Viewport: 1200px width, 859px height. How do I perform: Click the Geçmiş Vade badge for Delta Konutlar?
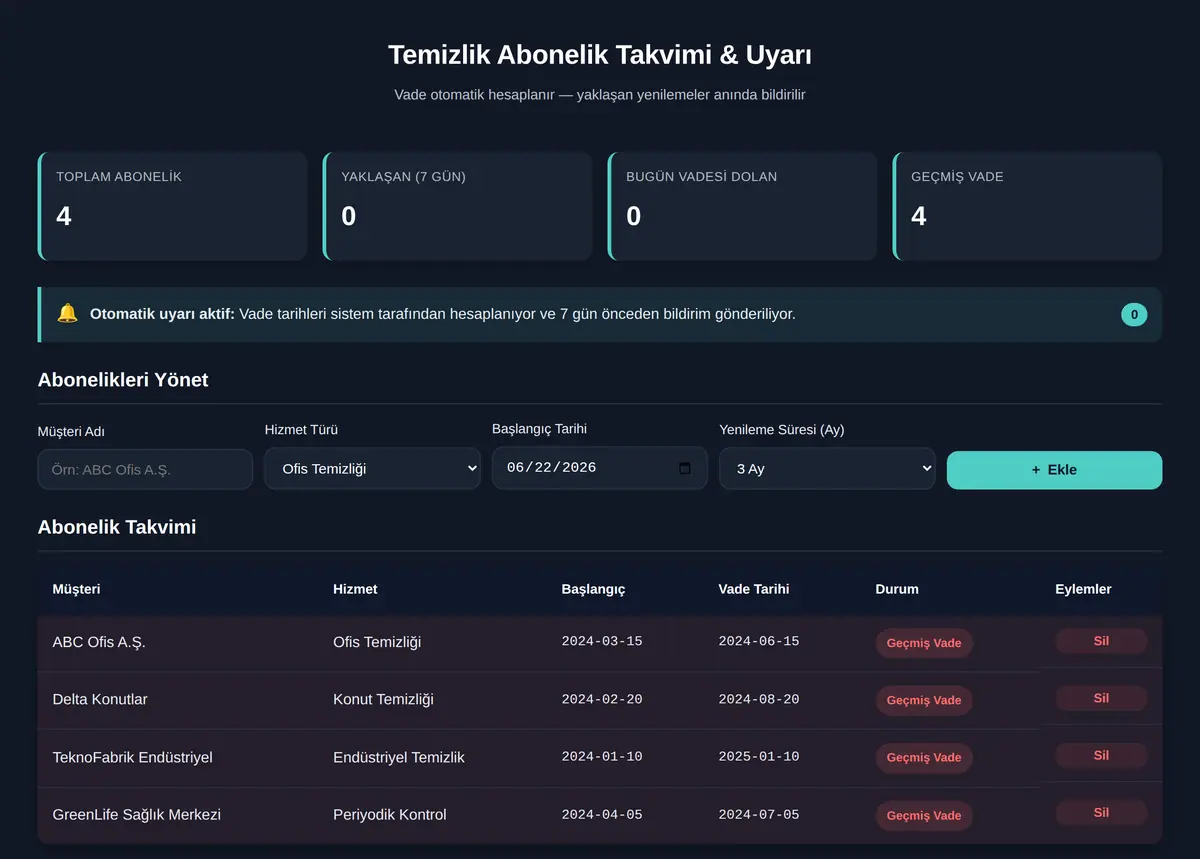point(924,700)
